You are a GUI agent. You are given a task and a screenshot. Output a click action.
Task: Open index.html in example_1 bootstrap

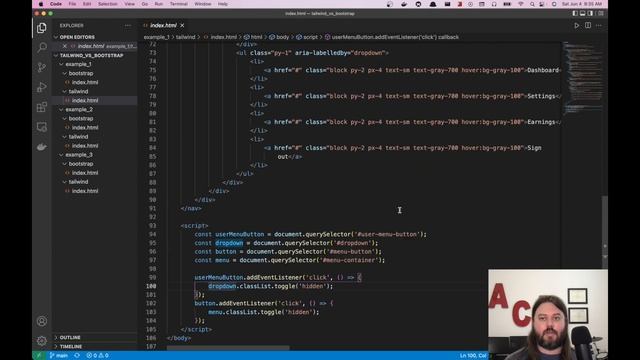tap(95, 82)
